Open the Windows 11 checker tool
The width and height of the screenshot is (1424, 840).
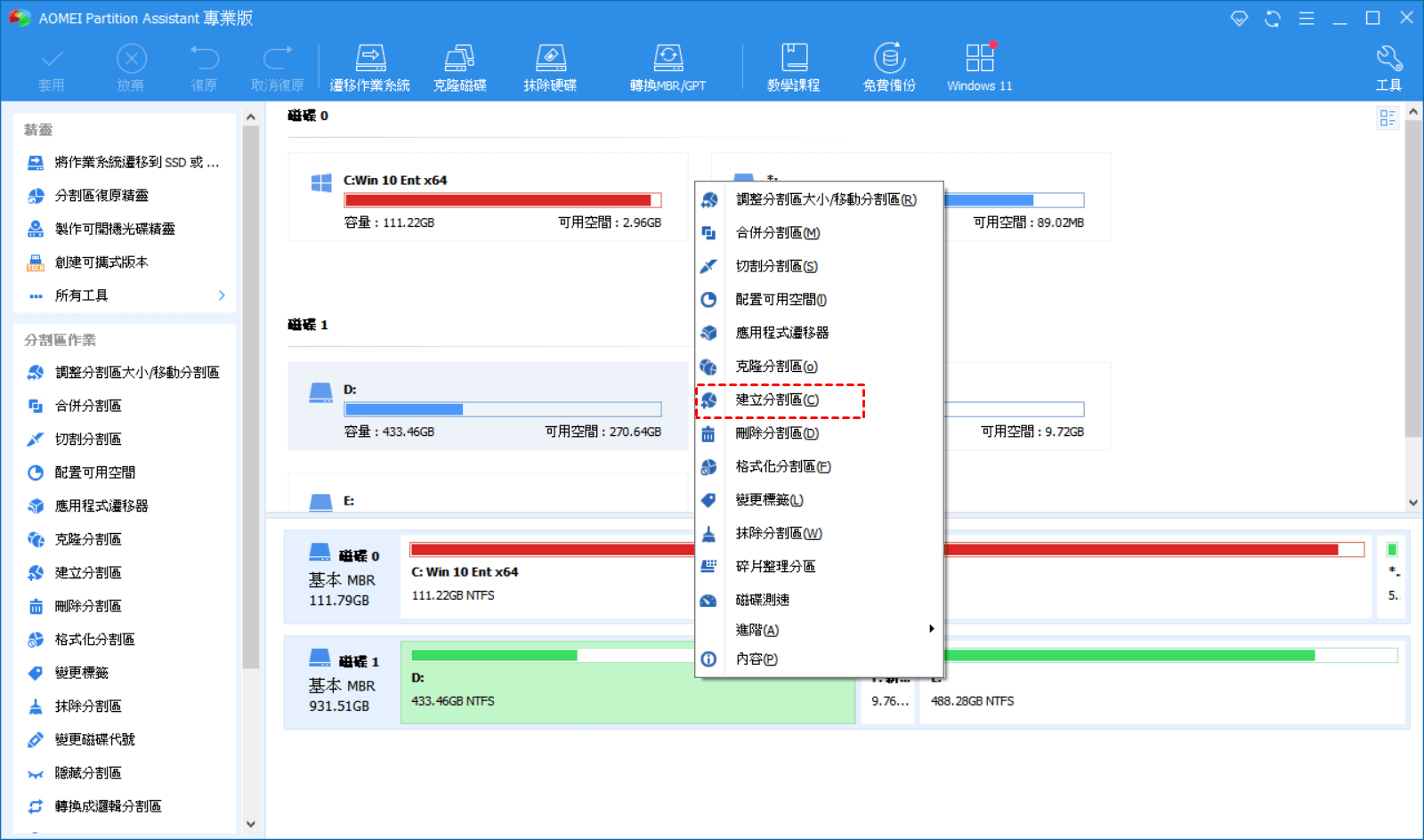(x=979, y=69)
